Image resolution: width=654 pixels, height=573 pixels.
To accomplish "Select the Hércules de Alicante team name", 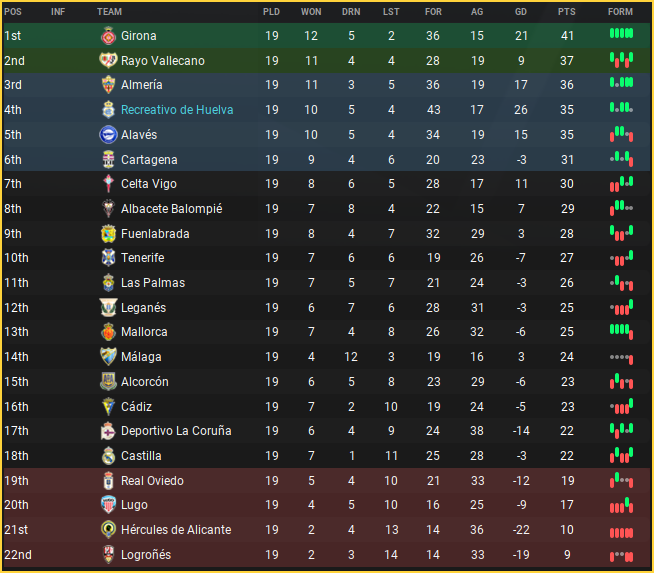I will pos(176,530).
